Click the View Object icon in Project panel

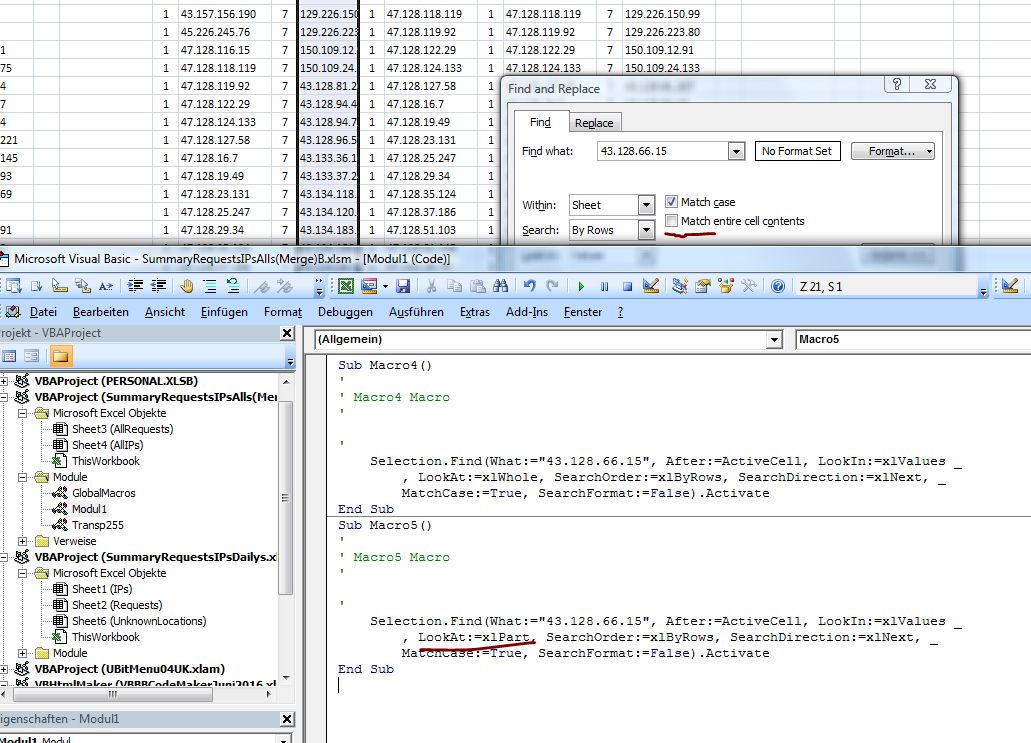32,356
